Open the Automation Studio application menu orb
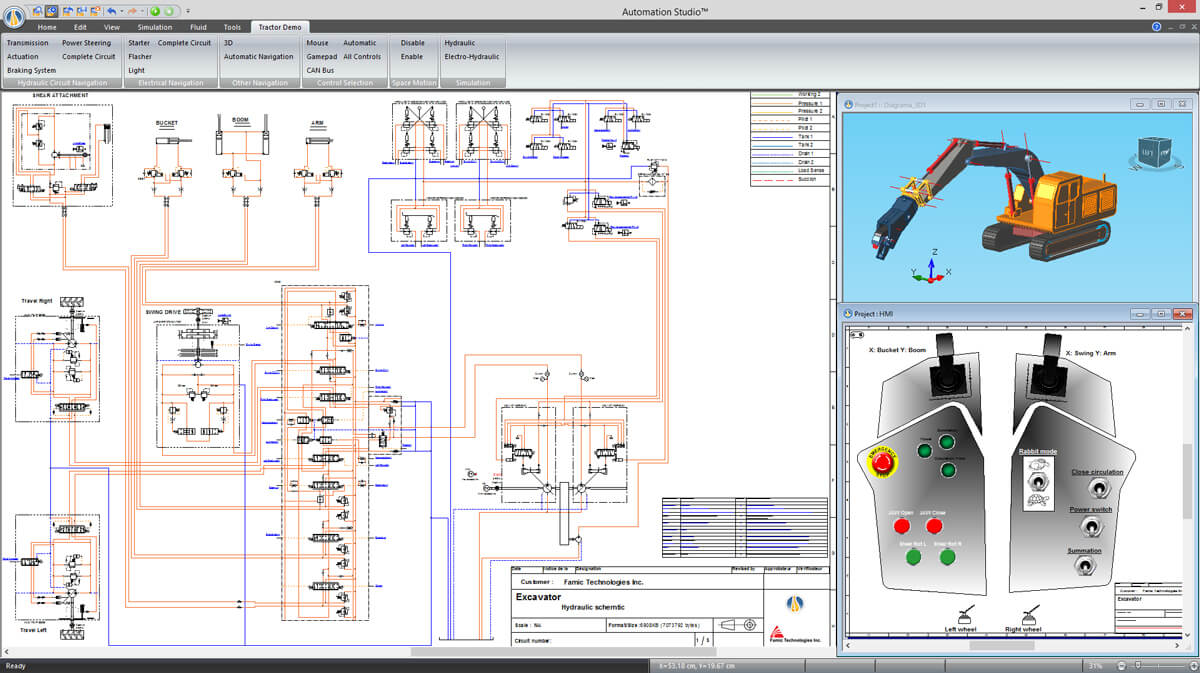The image size is (1200, 673). [14, 15]
